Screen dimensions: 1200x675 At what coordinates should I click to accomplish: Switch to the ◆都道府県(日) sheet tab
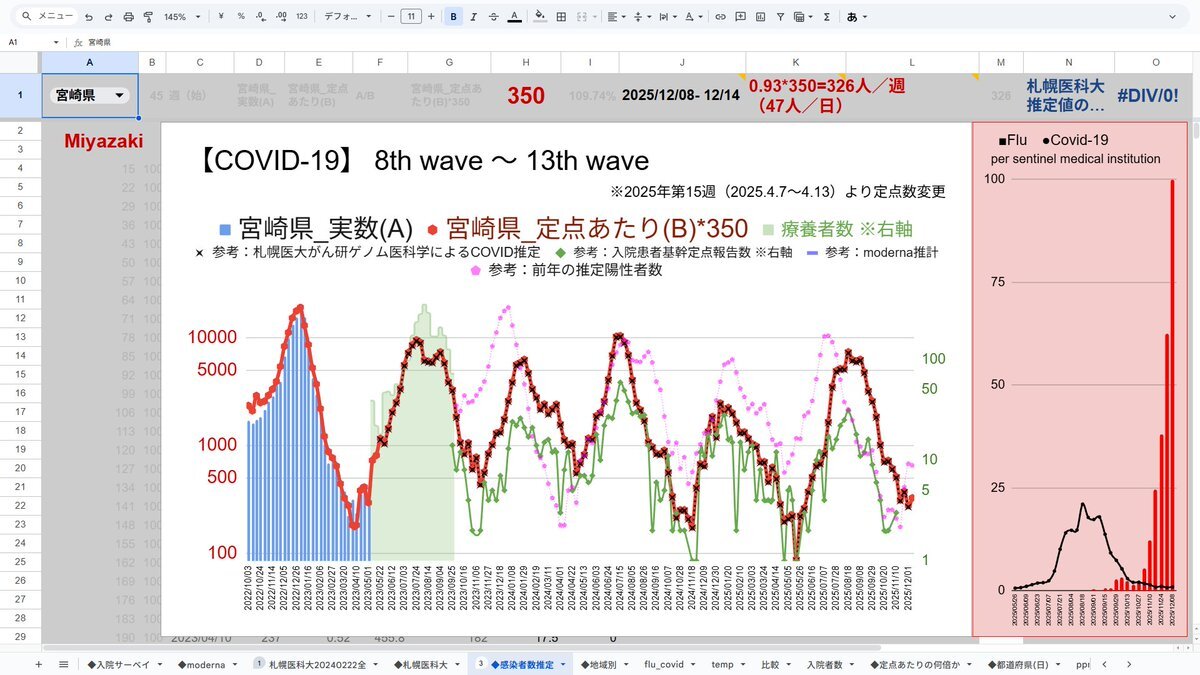pyautogui.click(x=1022, y=664)
